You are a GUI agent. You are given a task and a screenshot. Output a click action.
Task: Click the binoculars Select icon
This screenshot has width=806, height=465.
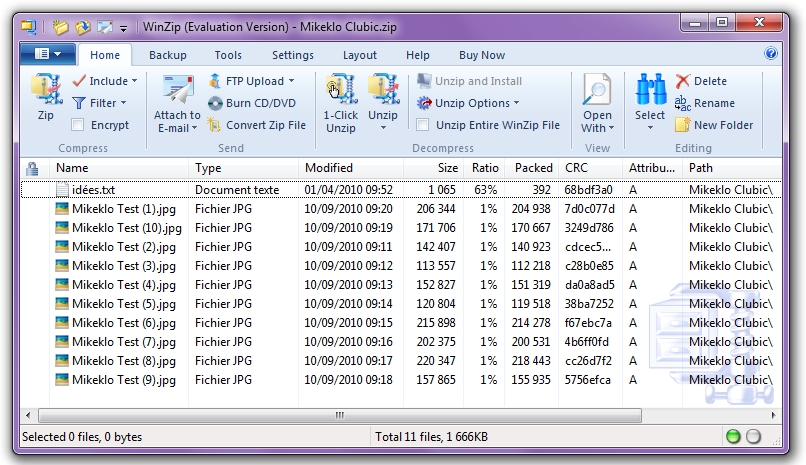tap(650, 91)
